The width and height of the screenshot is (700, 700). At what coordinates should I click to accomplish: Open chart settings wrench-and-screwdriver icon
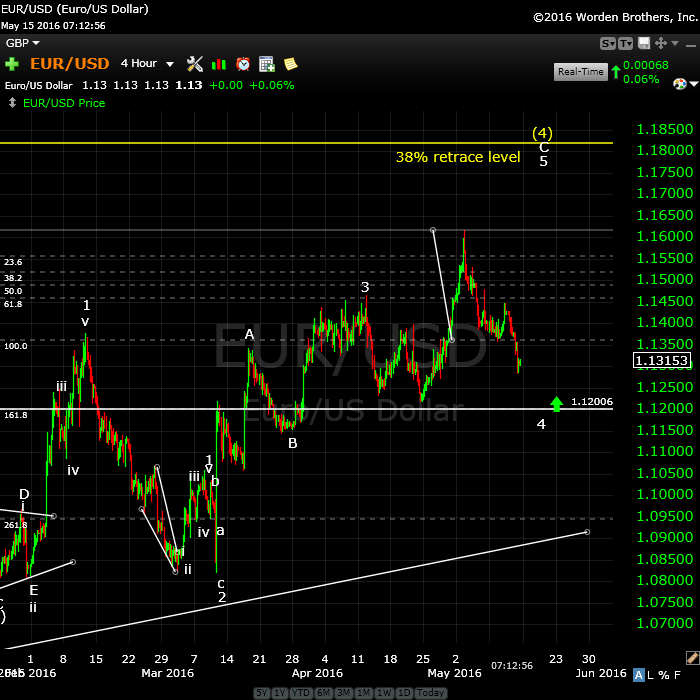pyautogui.click(x=195, y=64)
